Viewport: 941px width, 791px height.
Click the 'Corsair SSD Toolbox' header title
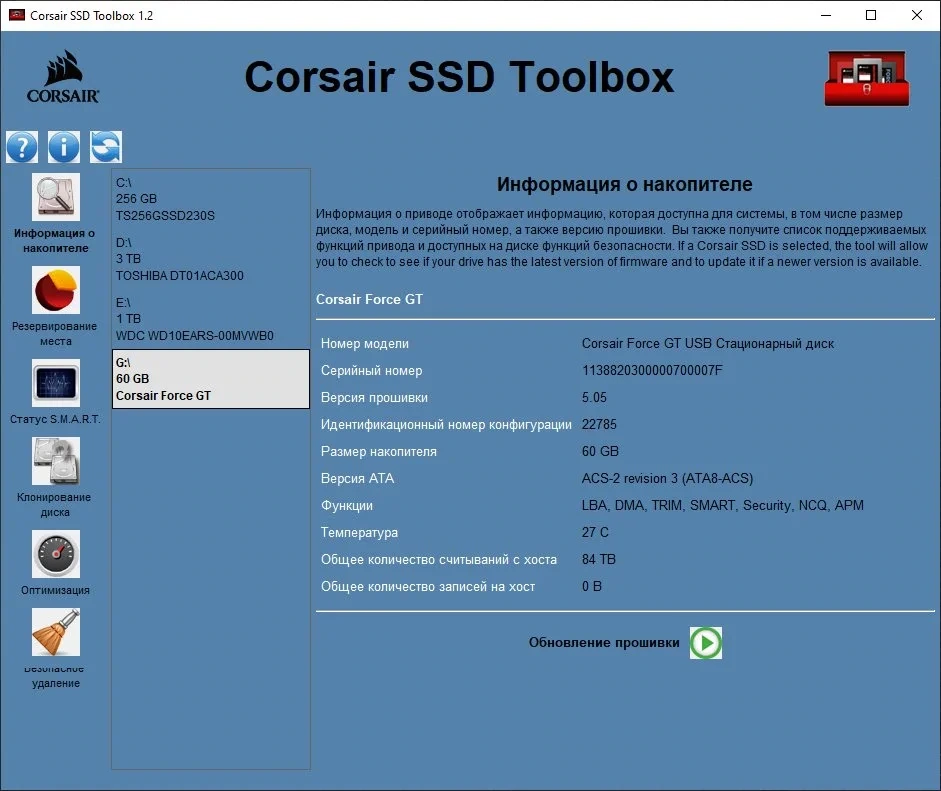click(459, 77)
